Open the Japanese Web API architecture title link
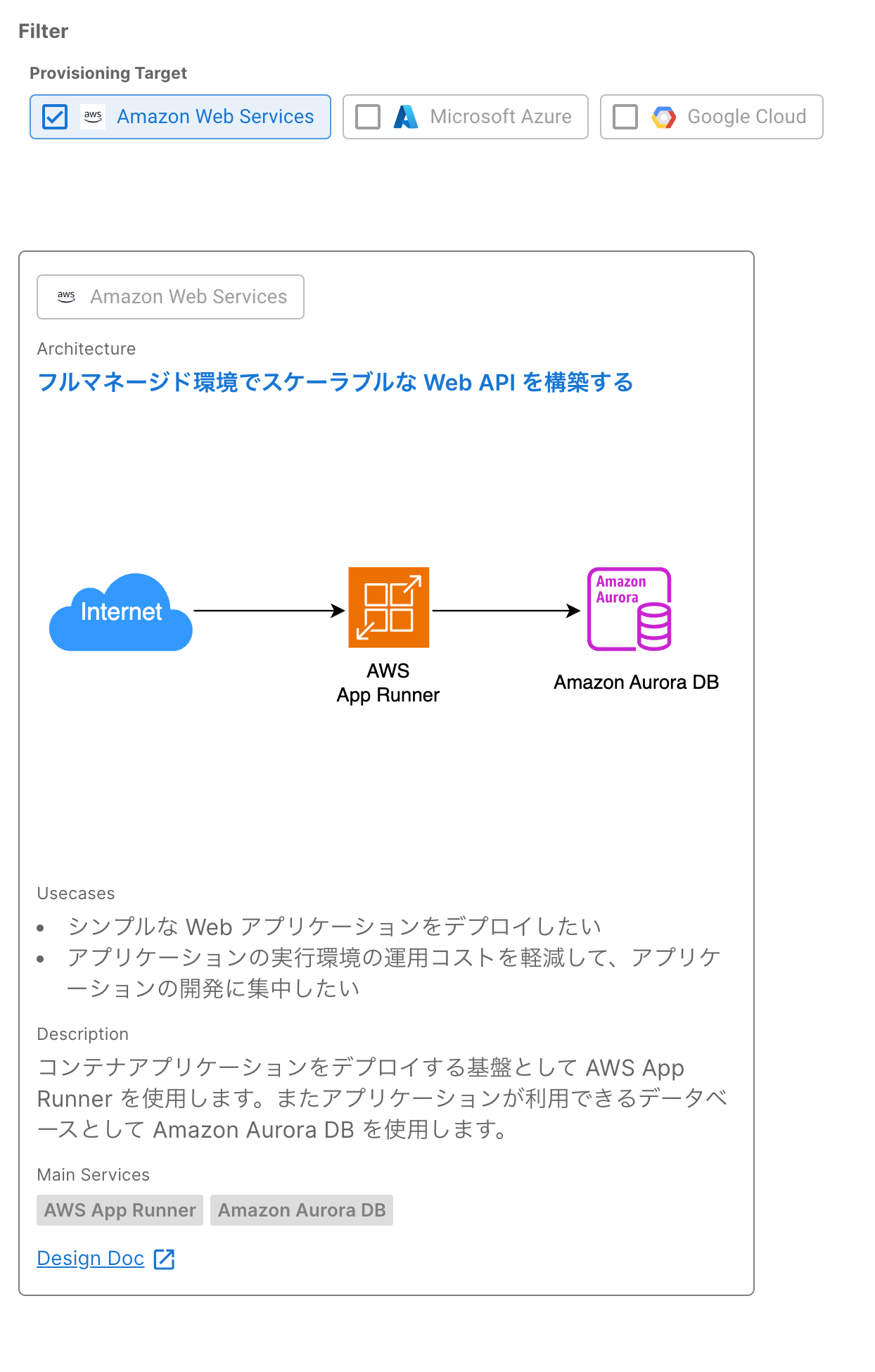Image resolution: width=875 pixels, height=1372 pixels. [x=335, y=383]
